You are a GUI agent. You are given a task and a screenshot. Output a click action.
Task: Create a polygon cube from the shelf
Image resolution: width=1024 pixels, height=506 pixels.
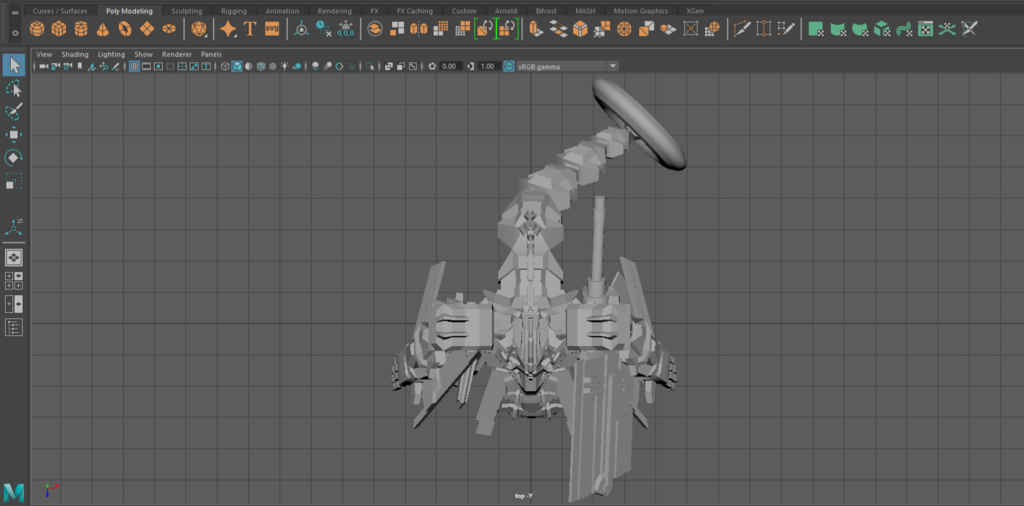[x=59, y=29]
